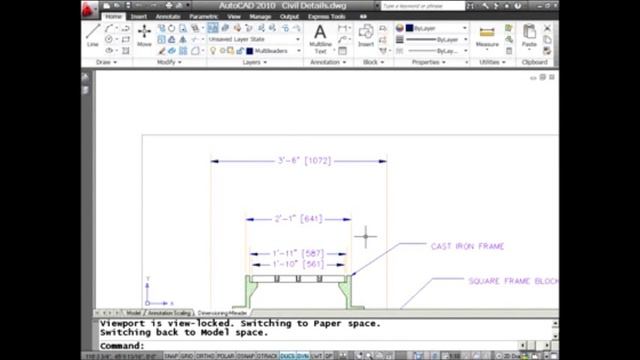The image size is (640, 360).
Task: Switch to the Manage ribbon tab
Action: coord(260,16)
